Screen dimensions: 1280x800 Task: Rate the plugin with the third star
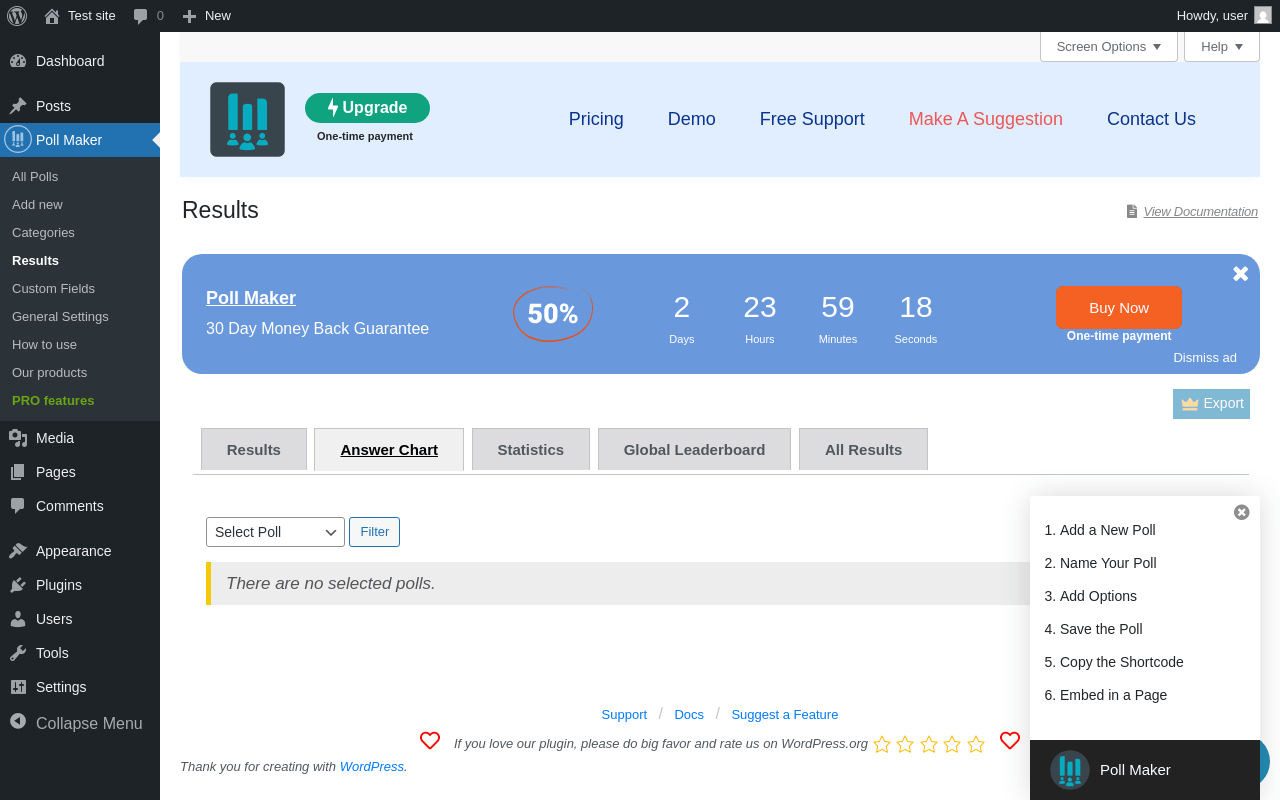929,744
